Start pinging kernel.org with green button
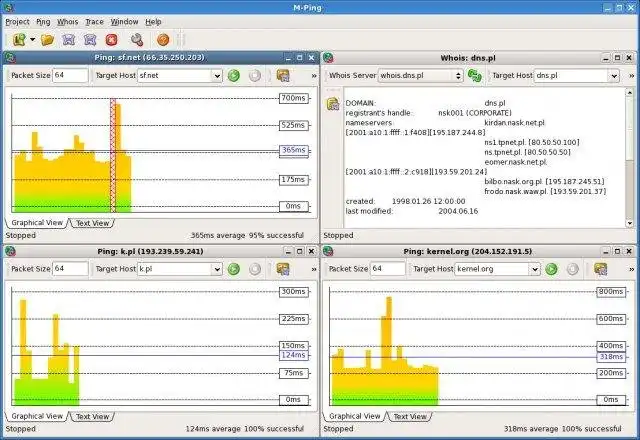Screen dimensions: 640x440 (x=551, y=269)
